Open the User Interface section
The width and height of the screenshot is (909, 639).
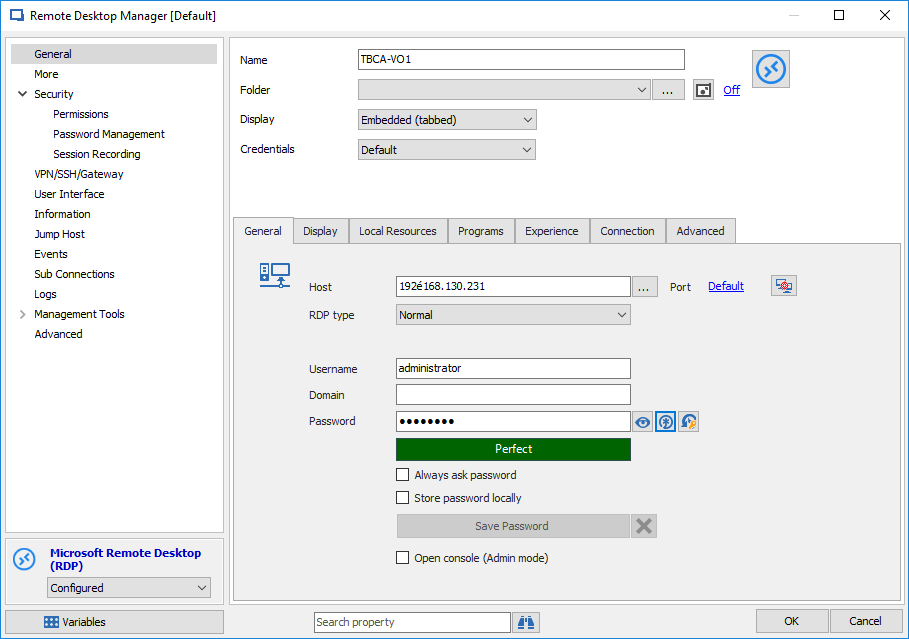pyautogui.click(x=70, y=194)
